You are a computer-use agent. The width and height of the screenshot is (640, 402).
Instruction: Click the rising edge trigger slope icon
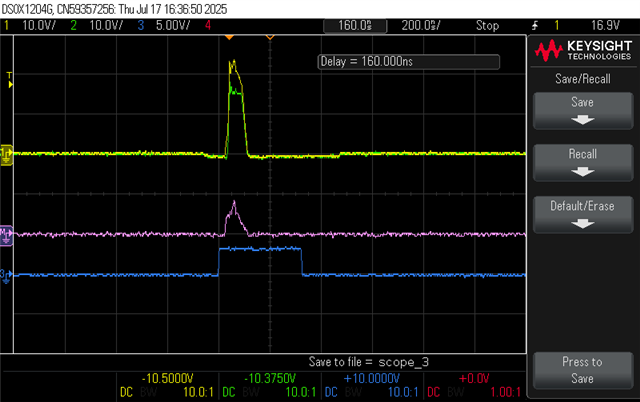535,26
